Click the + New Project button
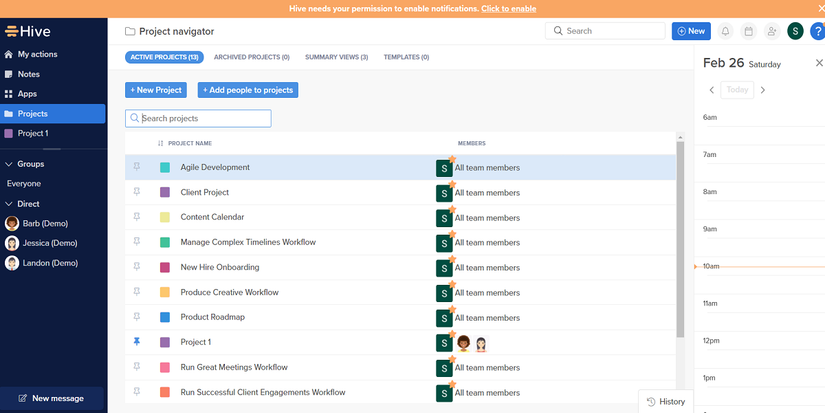 (x=156, y=90)
